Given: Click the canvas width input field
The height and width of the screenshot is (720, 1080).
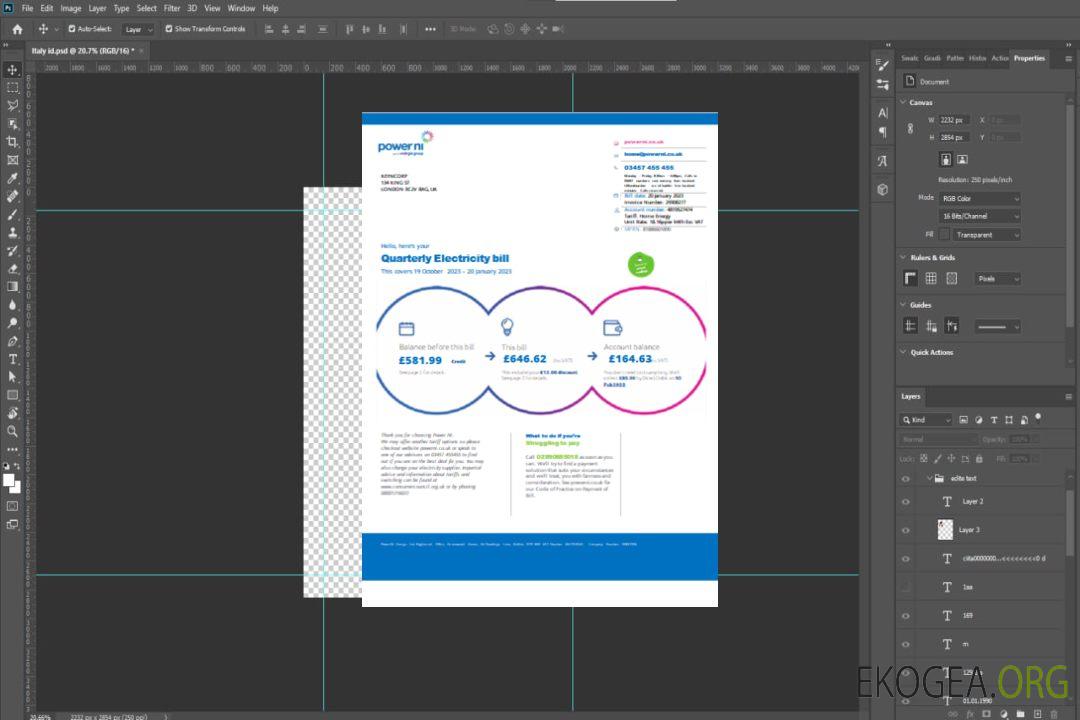Looking at the screenshot, I should [x=953, y=120].
